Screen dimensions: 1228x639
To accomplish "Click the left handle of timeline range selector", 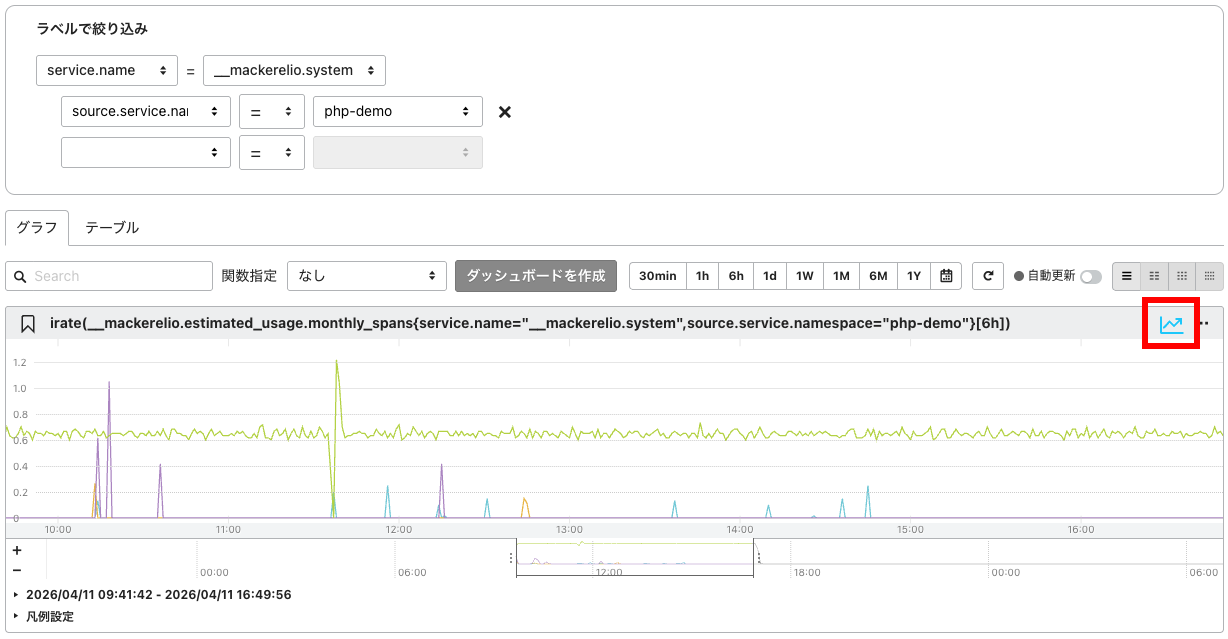I will 512,558.
